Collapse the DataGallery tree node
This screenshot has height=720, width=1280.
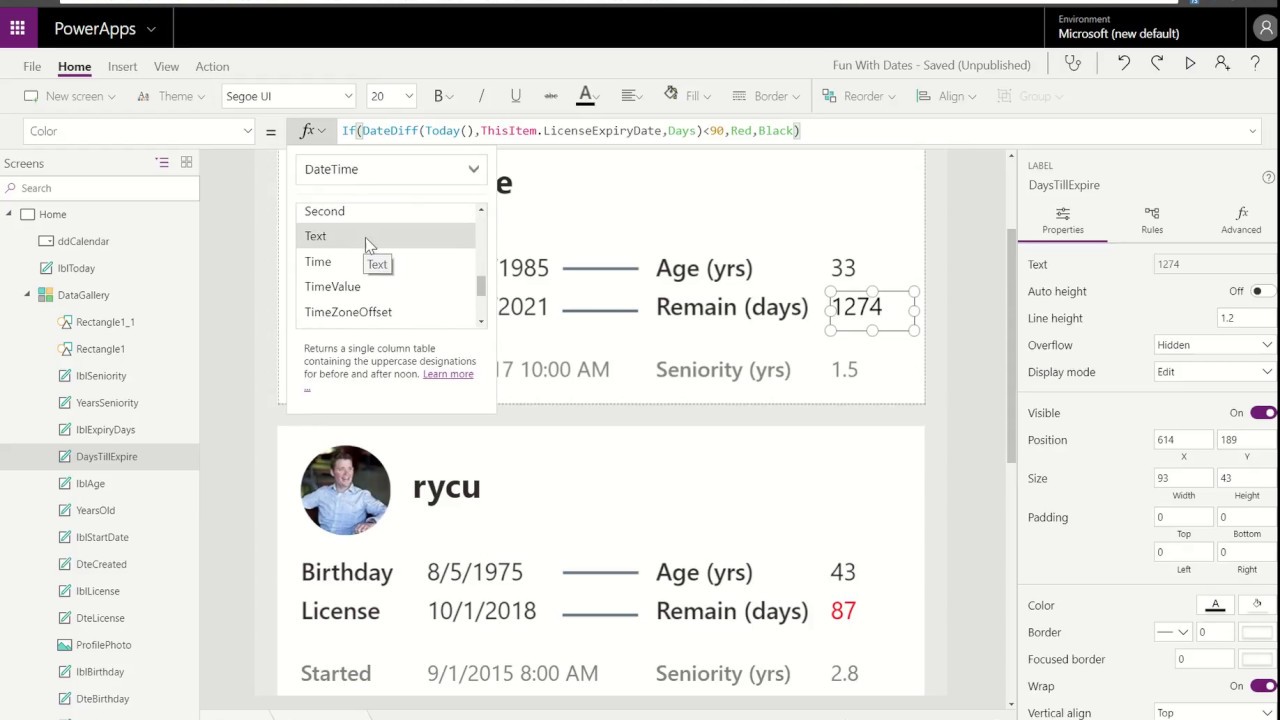click(x=27, y=295)
